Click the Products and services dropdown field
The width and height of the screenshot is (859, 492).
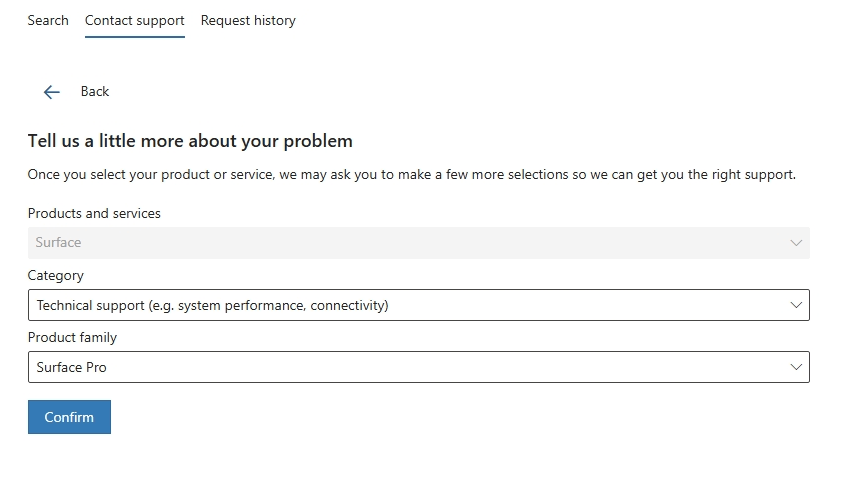click(418, 243)
